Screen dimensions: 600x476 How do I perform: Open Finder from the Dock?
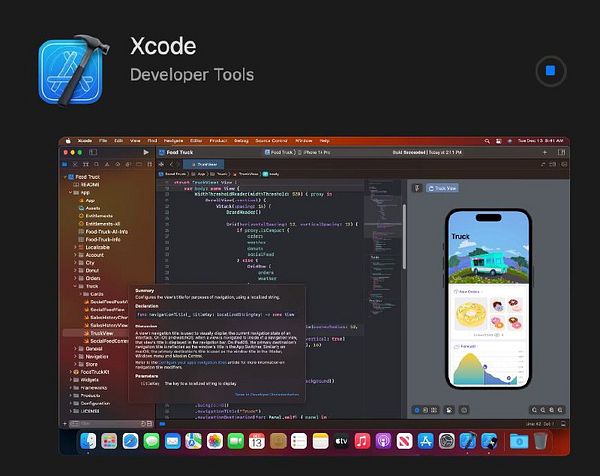pos(88,441)
